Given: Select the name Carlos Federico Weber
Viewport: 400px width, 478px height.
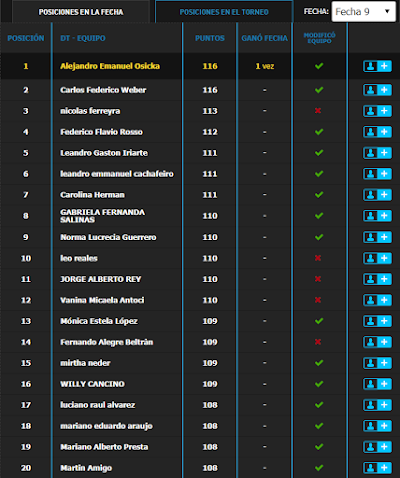Looking at the screenshot, I should (x=103, y=90).
